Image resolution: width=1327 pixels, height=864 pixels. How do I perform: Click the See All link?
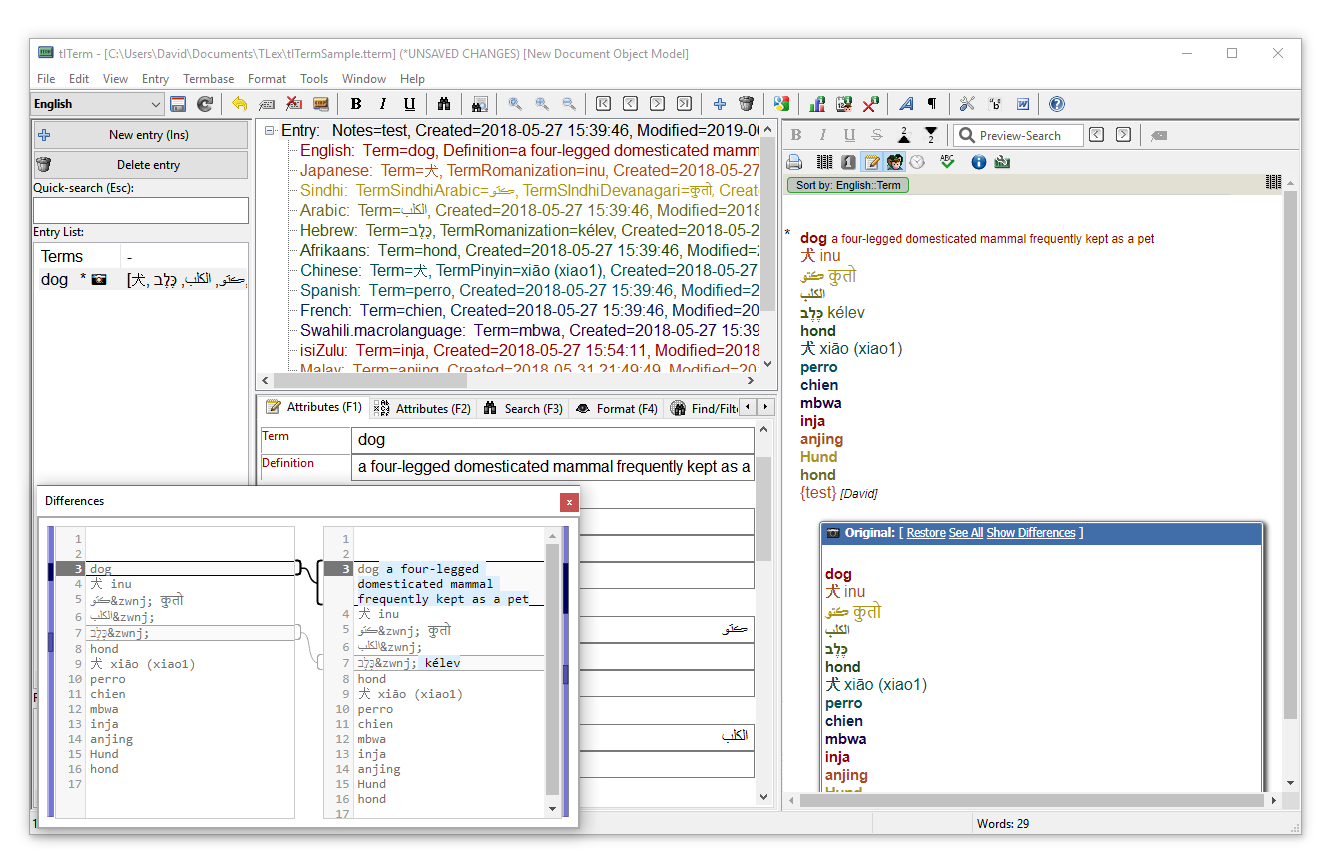click(x=965, y=533)
